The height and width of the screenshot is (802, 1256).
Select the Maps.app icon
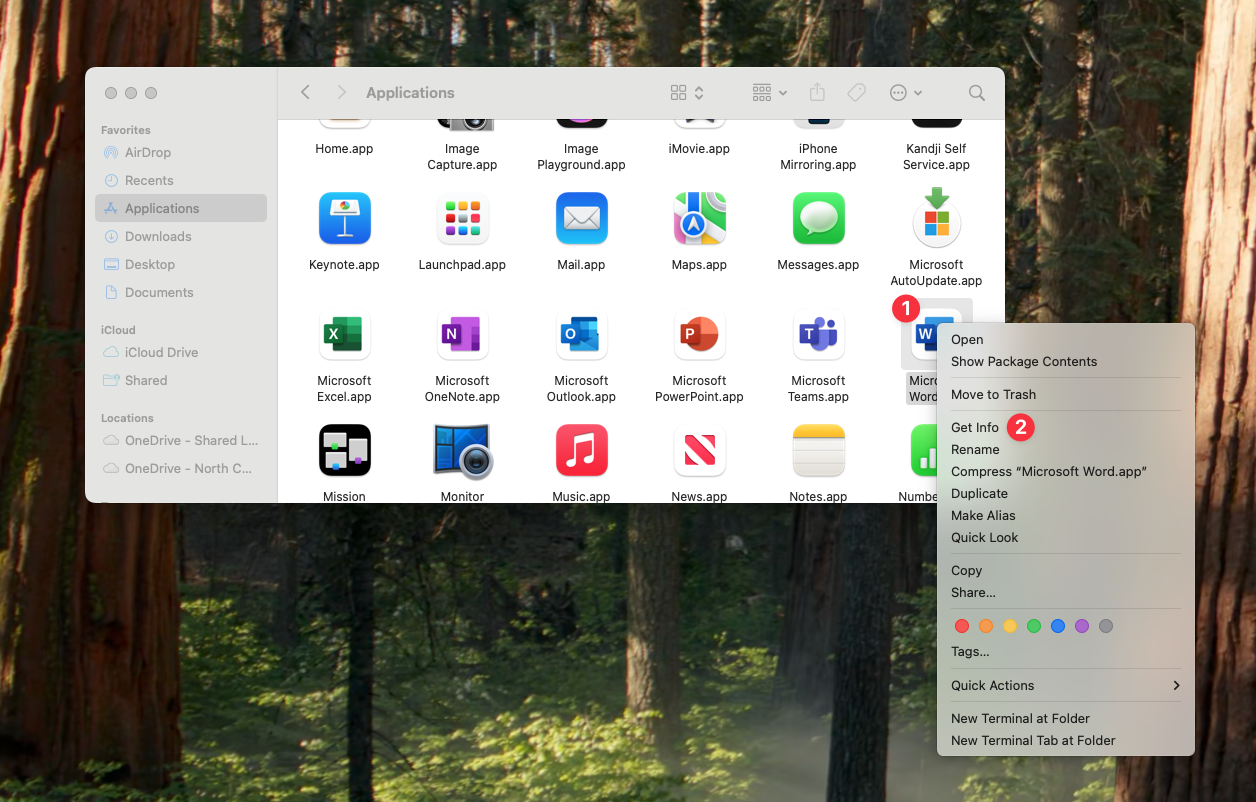699,219
